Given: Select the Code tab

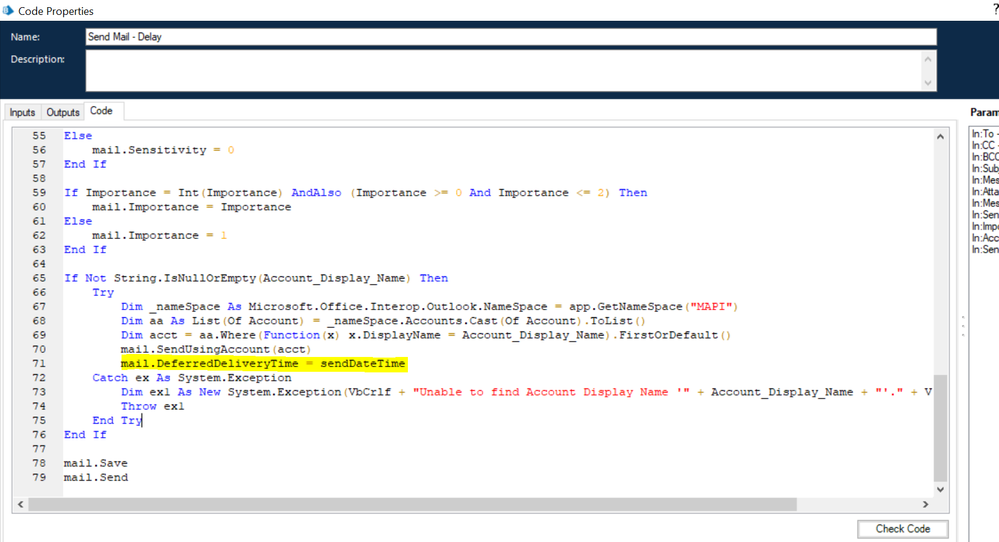Looking at the screenshot, I should tap(101, 111).
